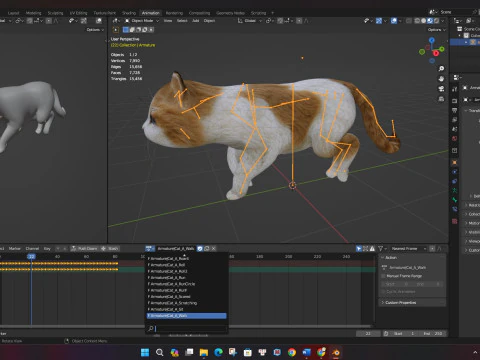Select Armature|Cat_A_Sit from action list
The width and height of the screenshot is (480, 360).
(187, 309)
